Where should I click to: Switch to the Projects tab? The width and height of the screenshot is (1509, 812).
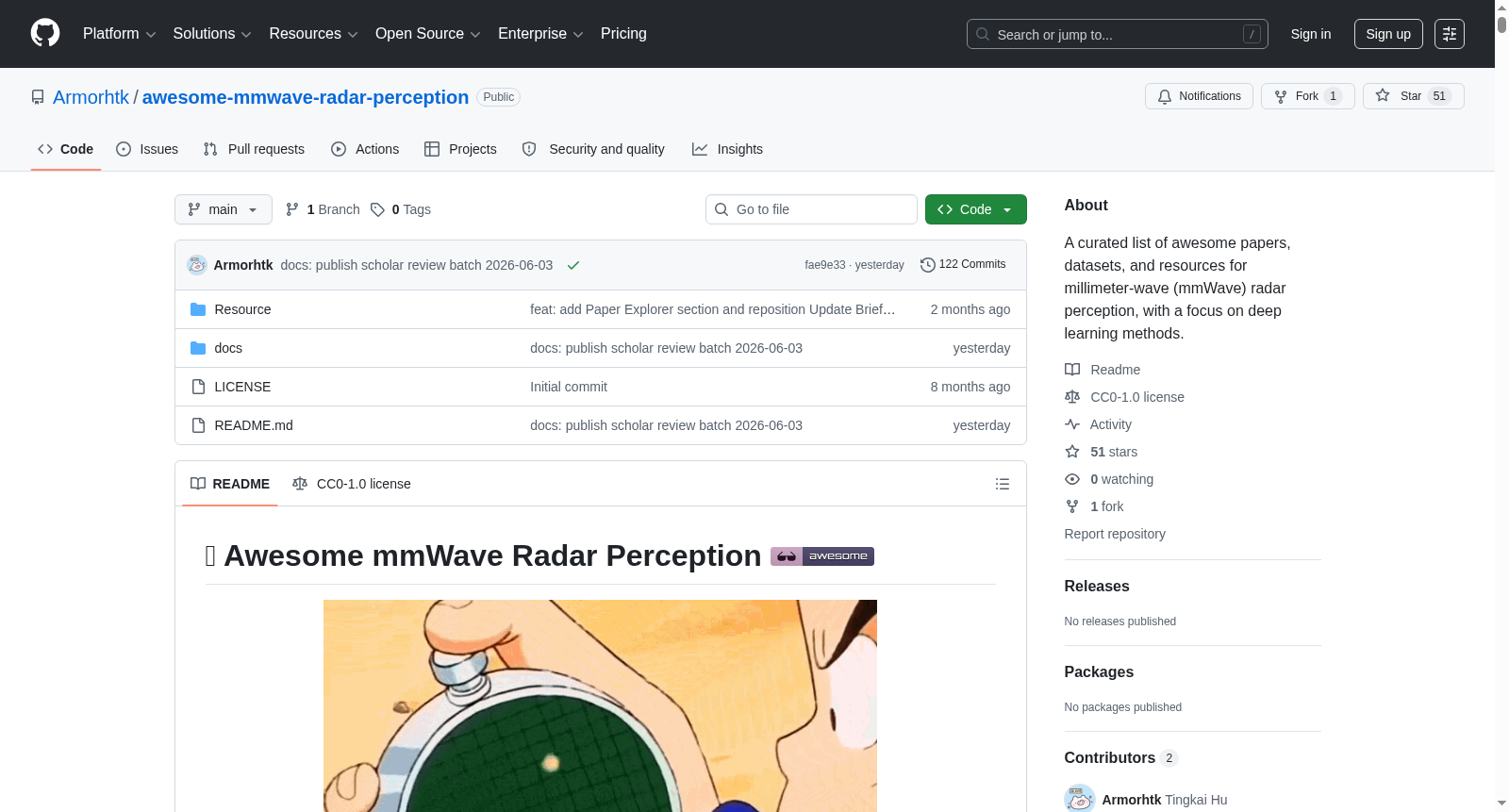460,149
